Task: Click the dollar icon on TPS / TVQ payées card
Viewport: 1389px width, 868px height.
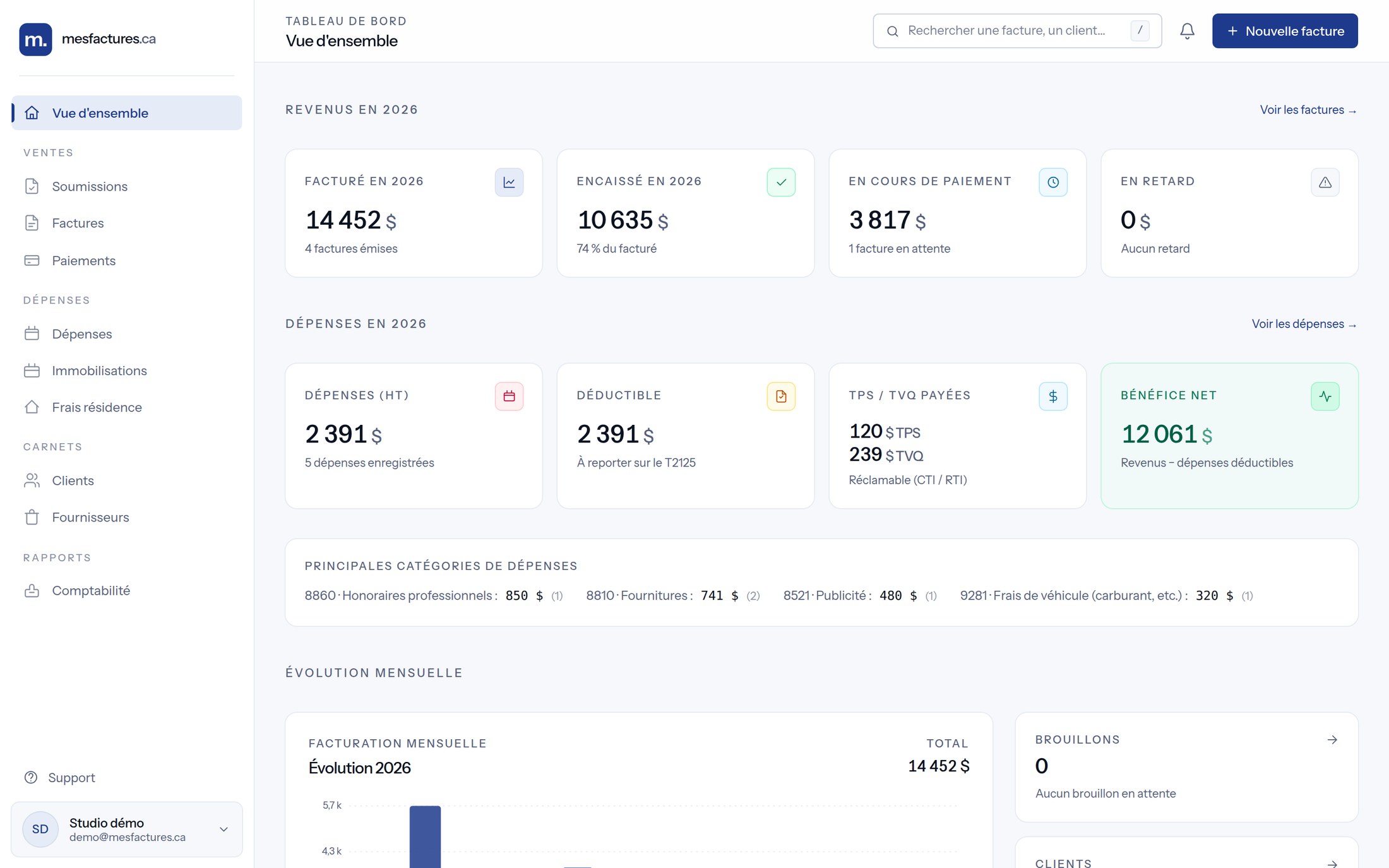Action: point(1053,396)
